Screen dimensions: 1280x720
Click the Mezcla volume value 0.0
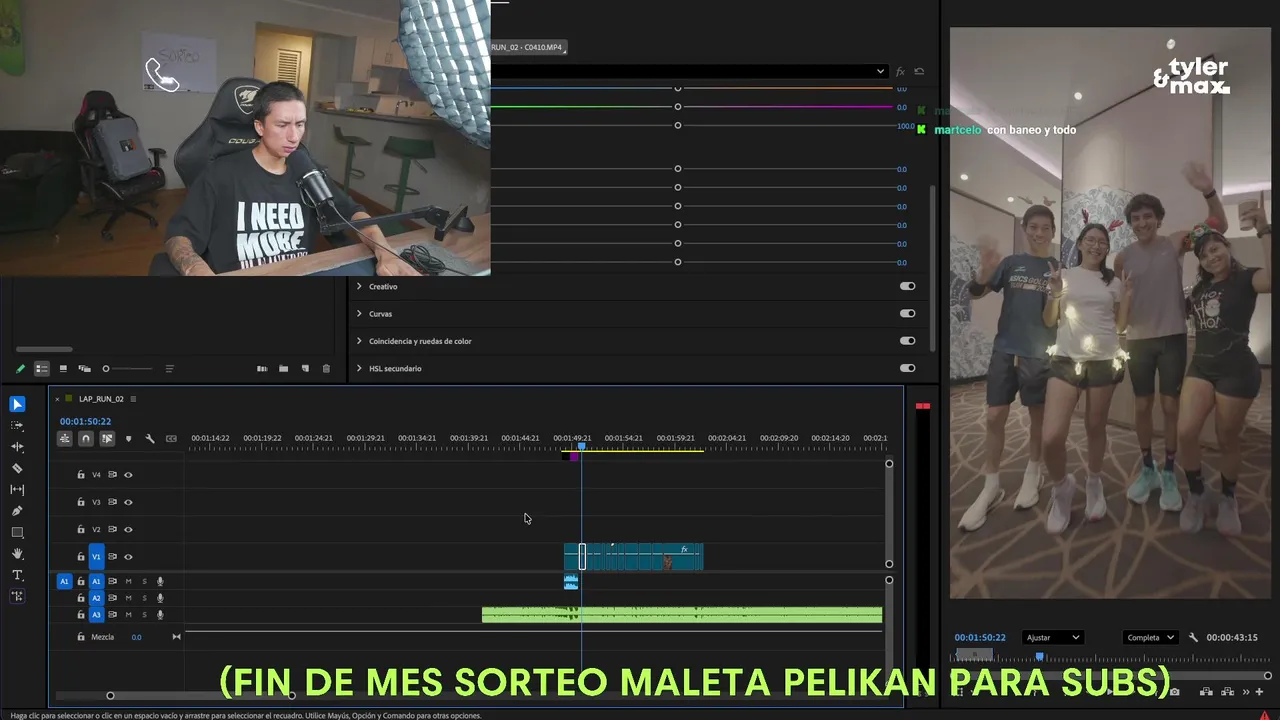pos(136,637)
